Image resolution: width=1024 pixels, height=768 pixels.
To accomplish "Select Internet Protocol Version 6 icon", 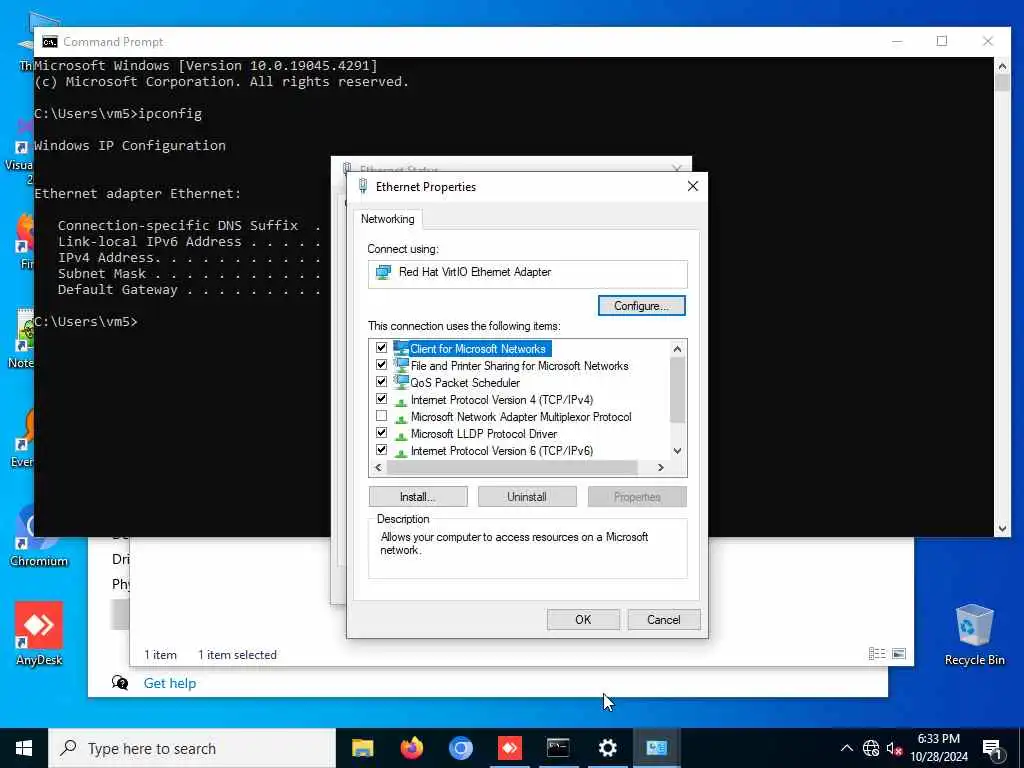I will point(401,451).
